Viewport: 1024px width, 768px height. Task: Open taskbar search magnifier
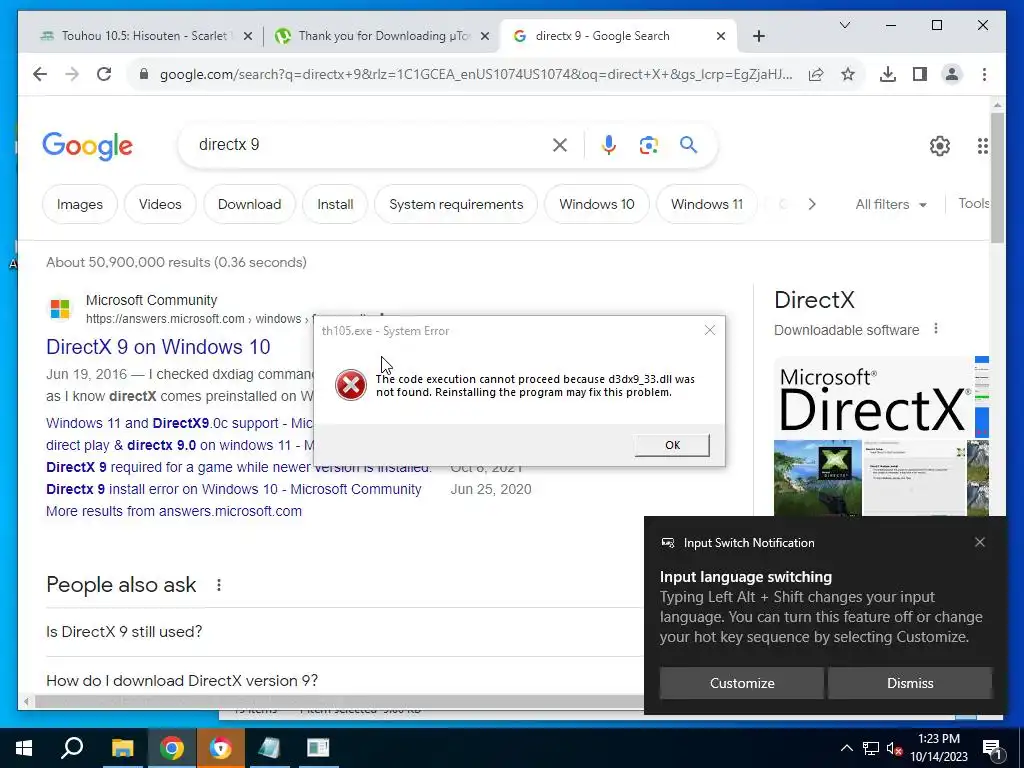click(72, 748)
